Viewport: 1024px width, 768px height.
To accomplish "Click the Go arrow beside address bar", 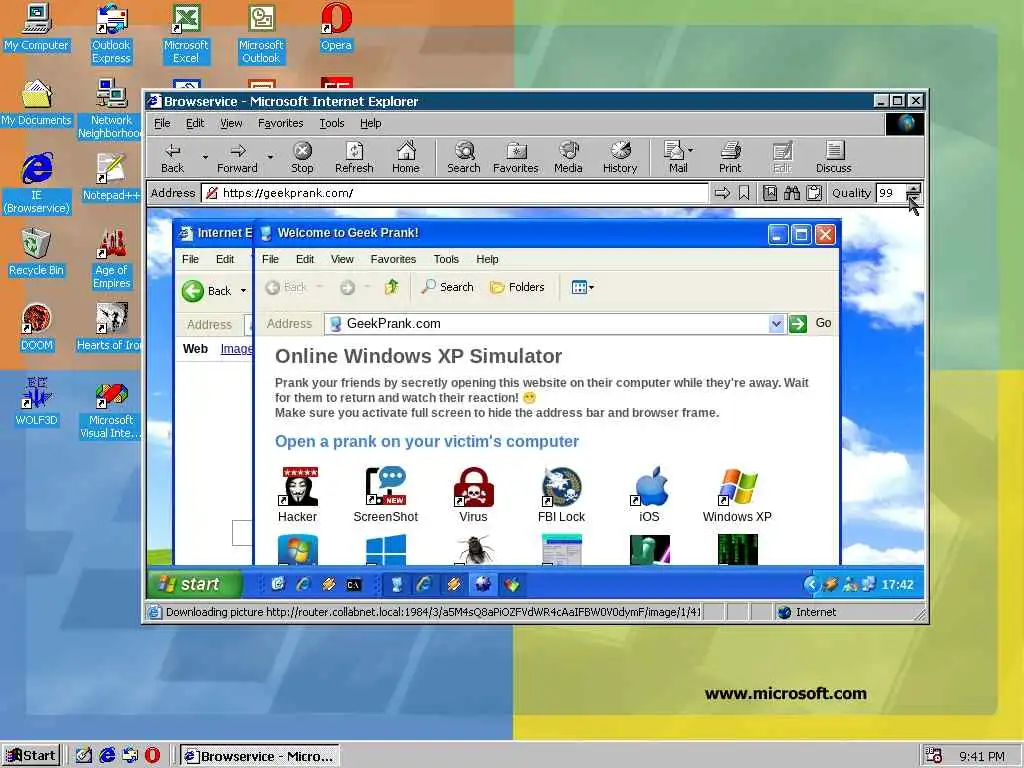I will pyautogui.click(x=722, y=193).
